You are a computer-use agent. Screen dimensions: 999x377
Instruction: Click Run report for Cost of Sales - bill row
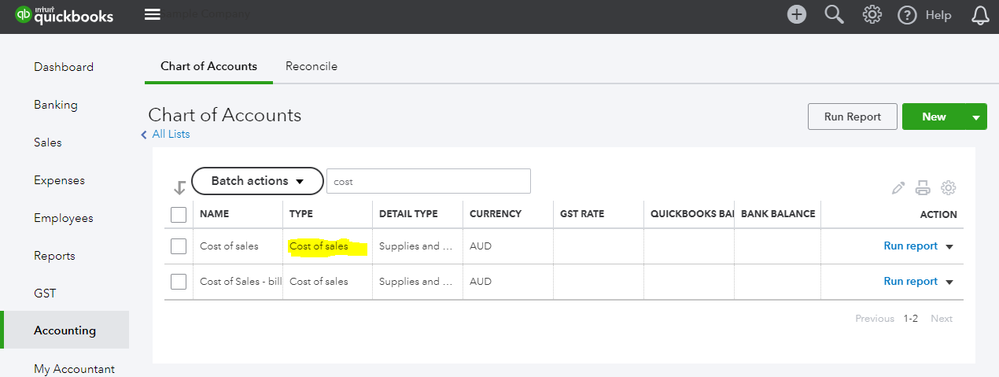click(910, 281)
